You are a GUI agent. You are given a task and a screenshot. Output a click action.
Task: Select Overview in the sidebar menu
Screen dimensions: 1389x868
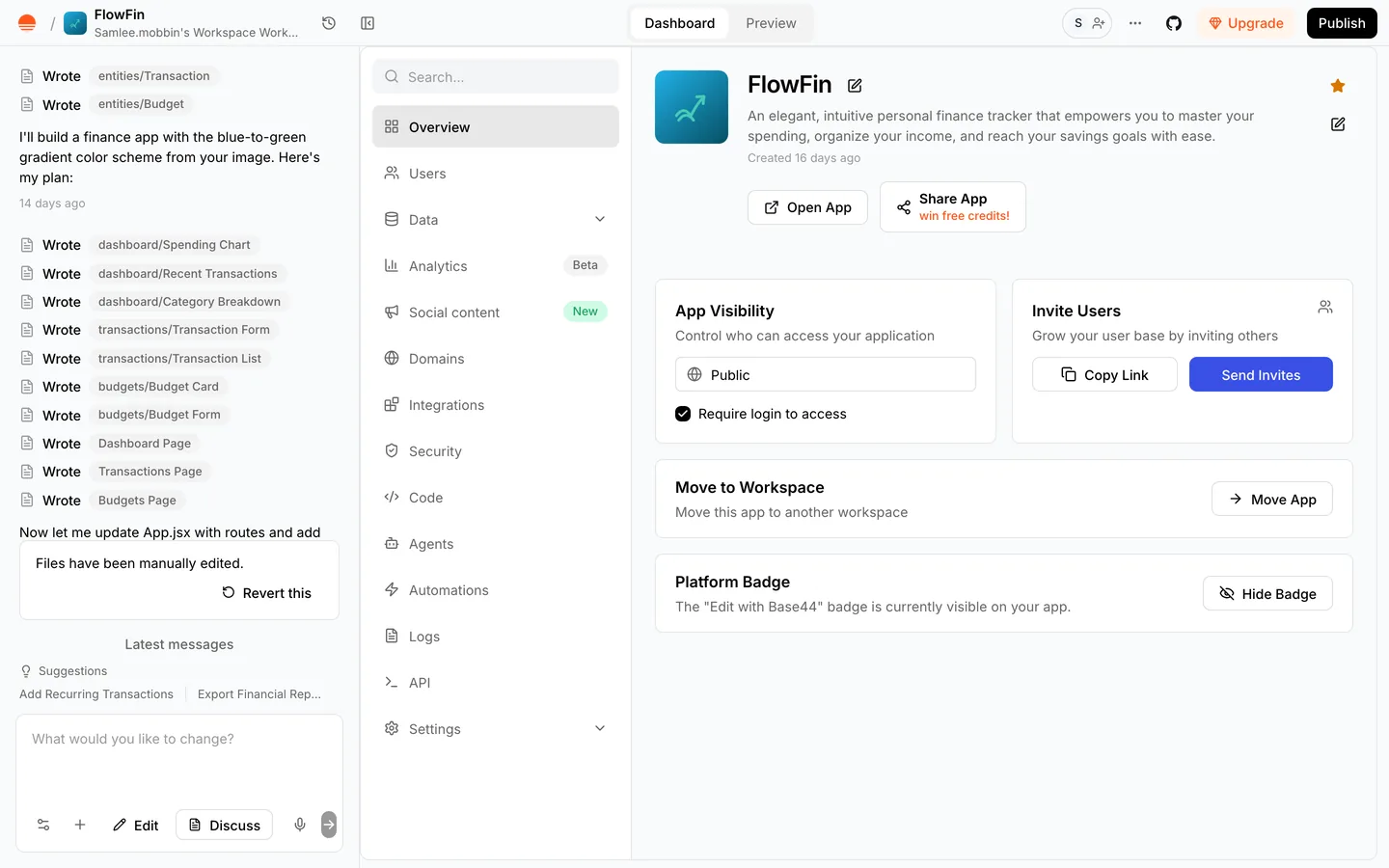coord(496,126)
